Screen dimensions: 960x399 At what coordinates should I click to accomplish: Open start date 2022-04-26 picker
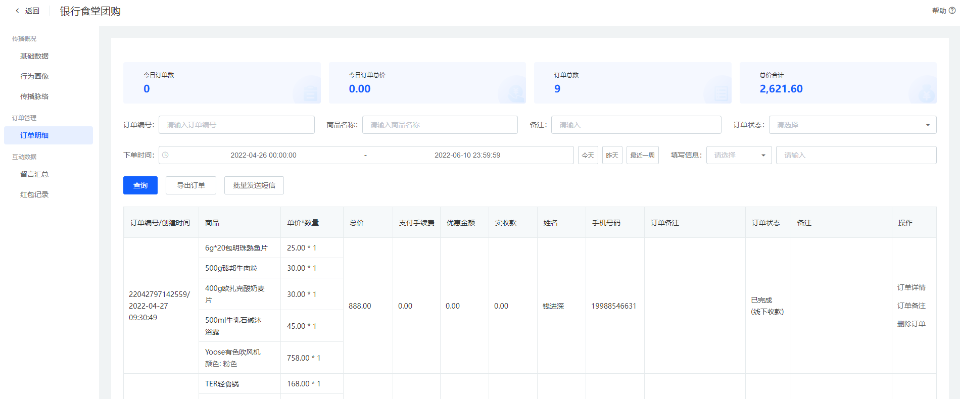263,155
